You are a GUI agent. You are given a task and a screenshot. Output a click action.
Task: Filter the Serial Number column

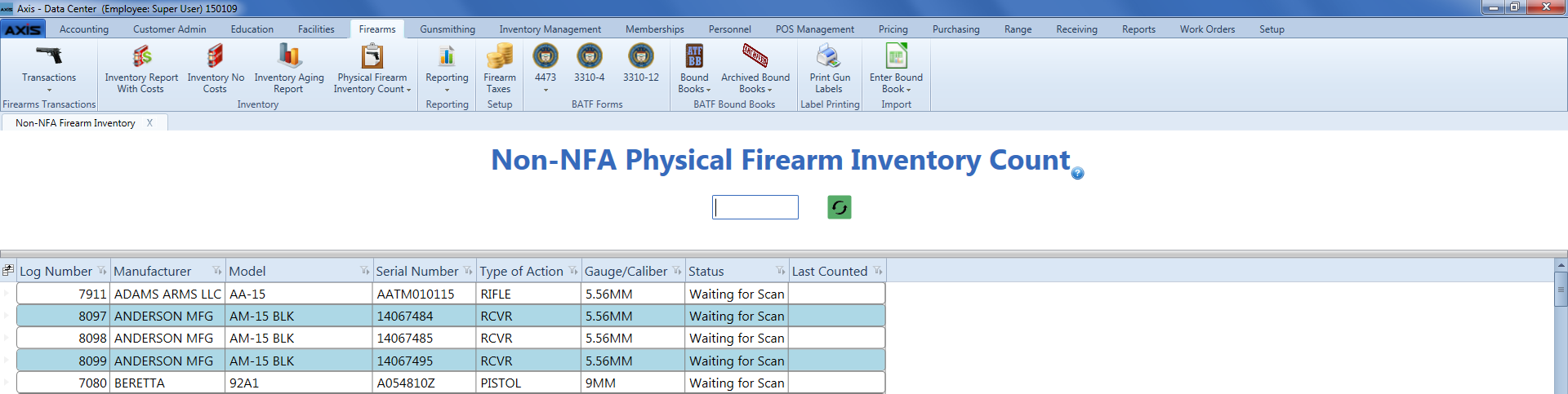(468, 271)
